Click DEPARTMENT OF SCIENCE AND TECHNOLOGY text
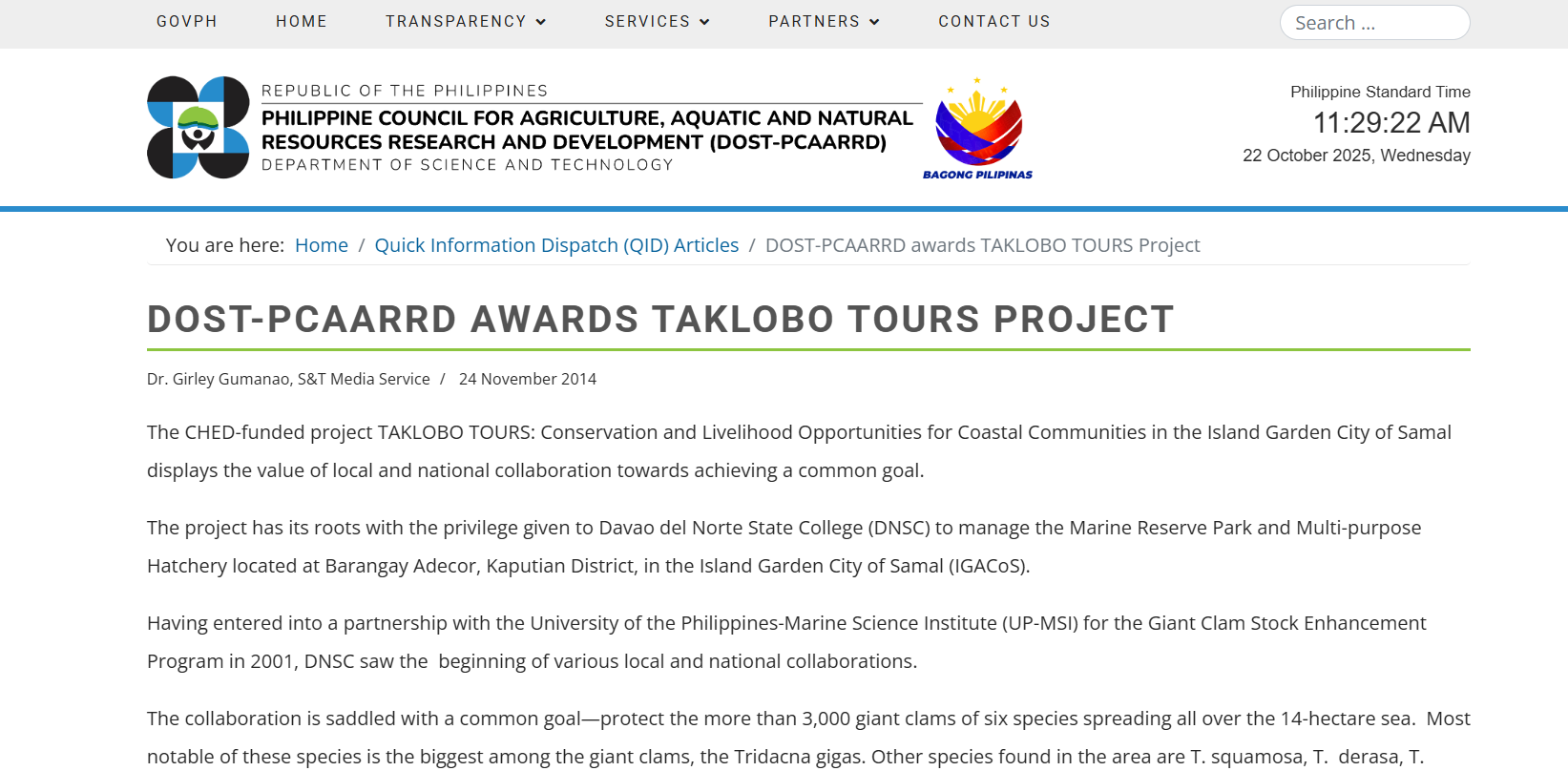1568x771 pixels. (468, 165)
